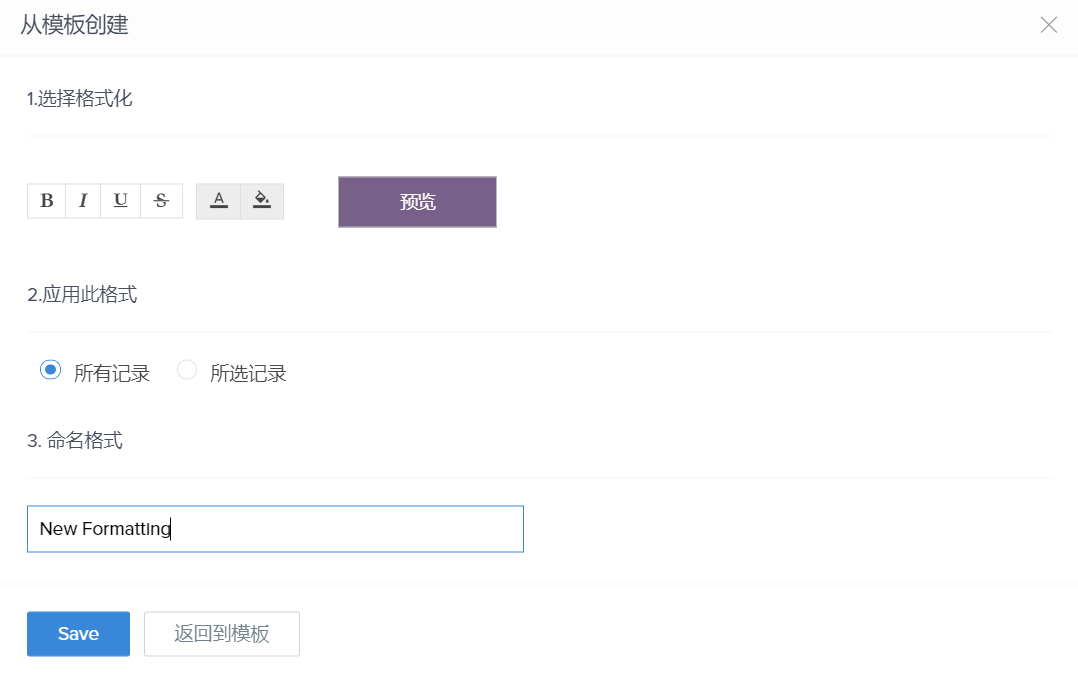Viewport: 1078px width, 683px height.
Task: Focus the New Formatting name field
Action: (340, 529)
